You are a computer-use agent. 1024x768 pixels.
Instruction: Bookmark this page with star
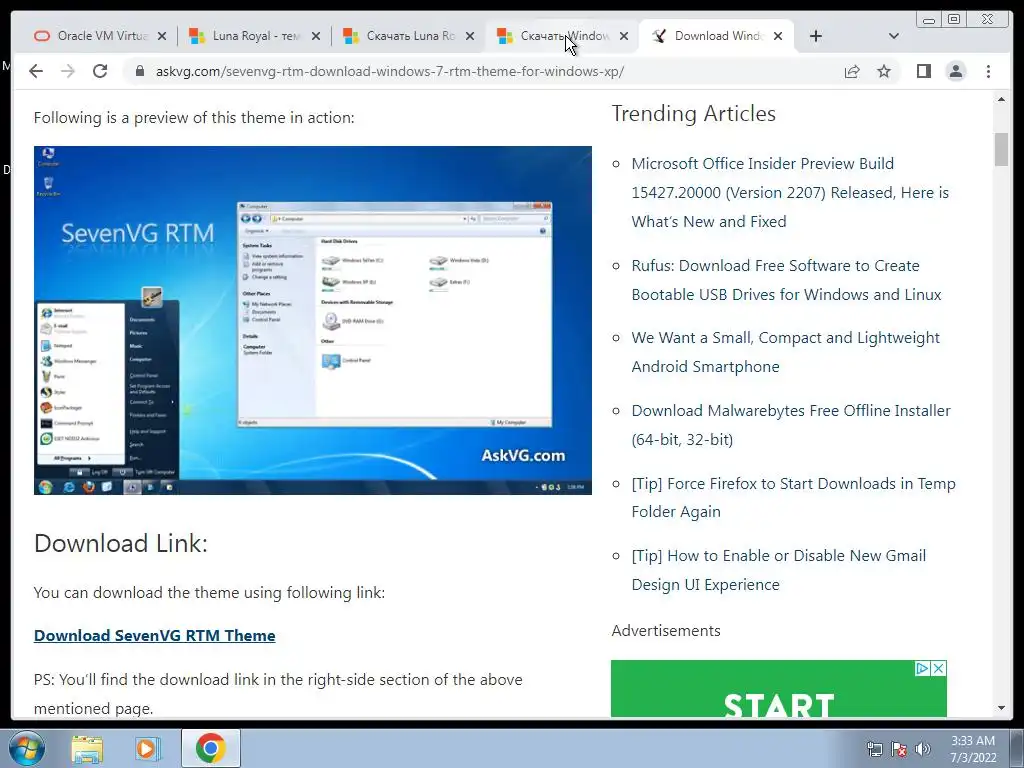884,71
